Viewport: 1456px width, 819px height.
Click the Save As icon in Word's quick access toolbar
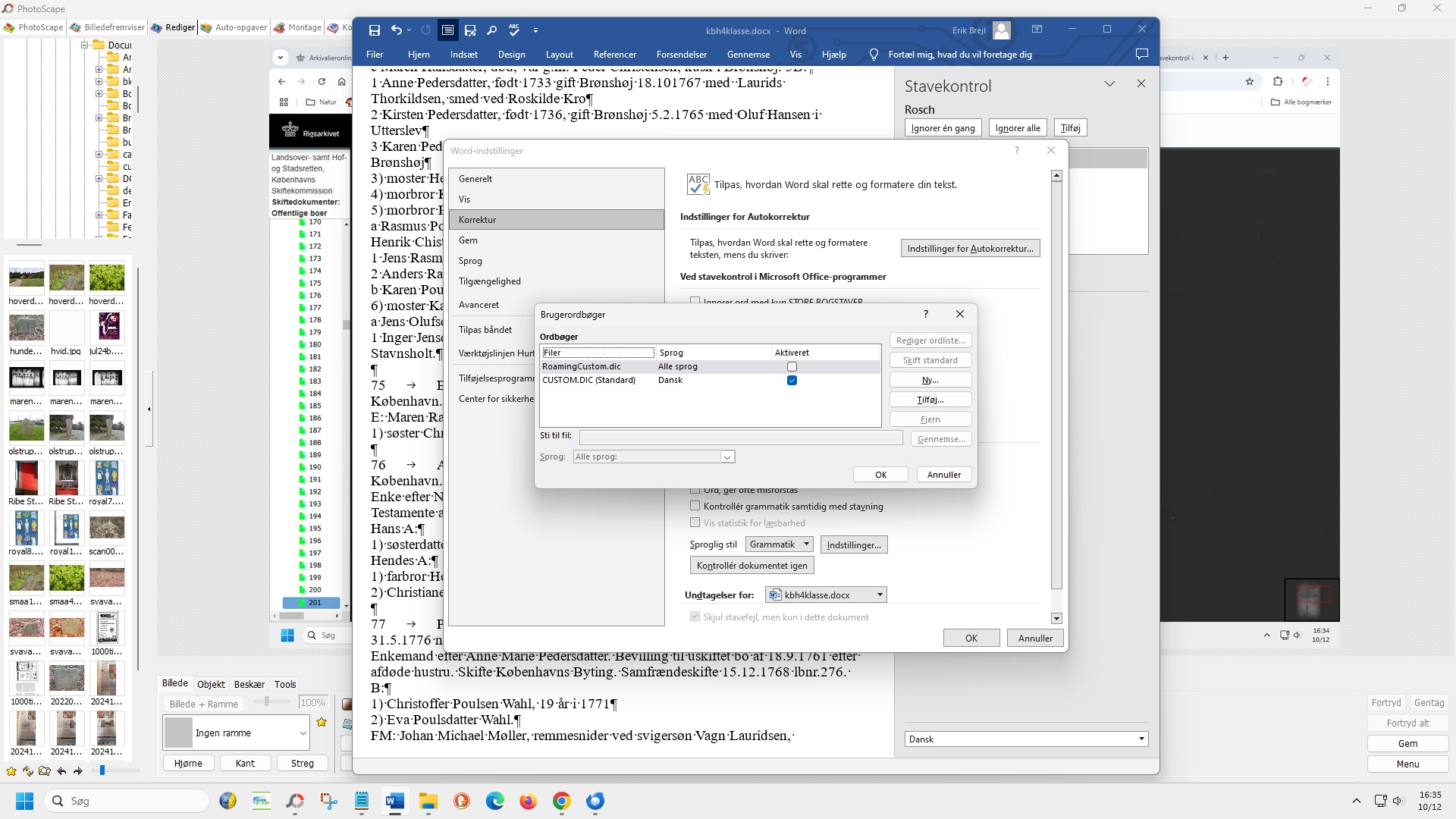[x=470, y=30]
